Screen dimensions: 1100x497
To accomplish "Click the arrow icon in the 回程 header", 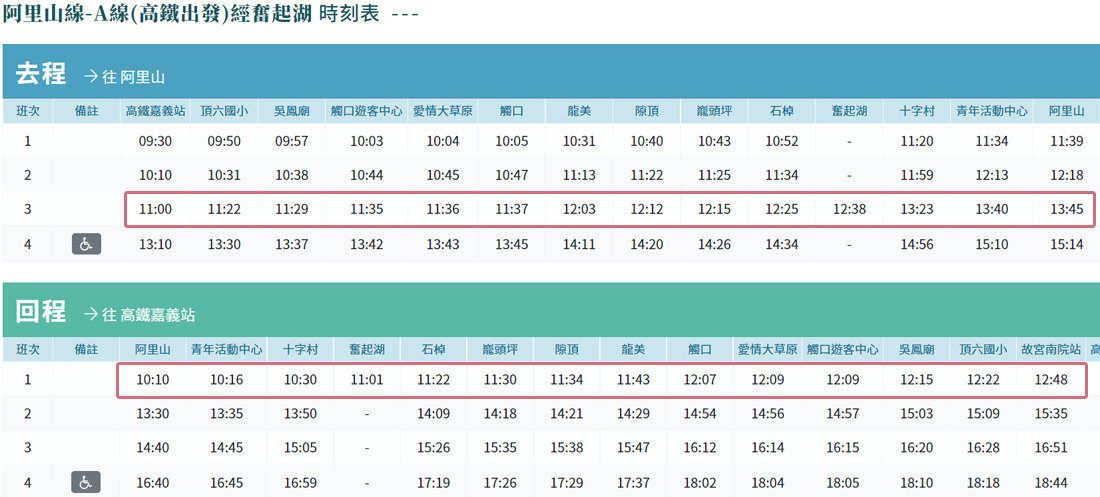I will (91, 314).
